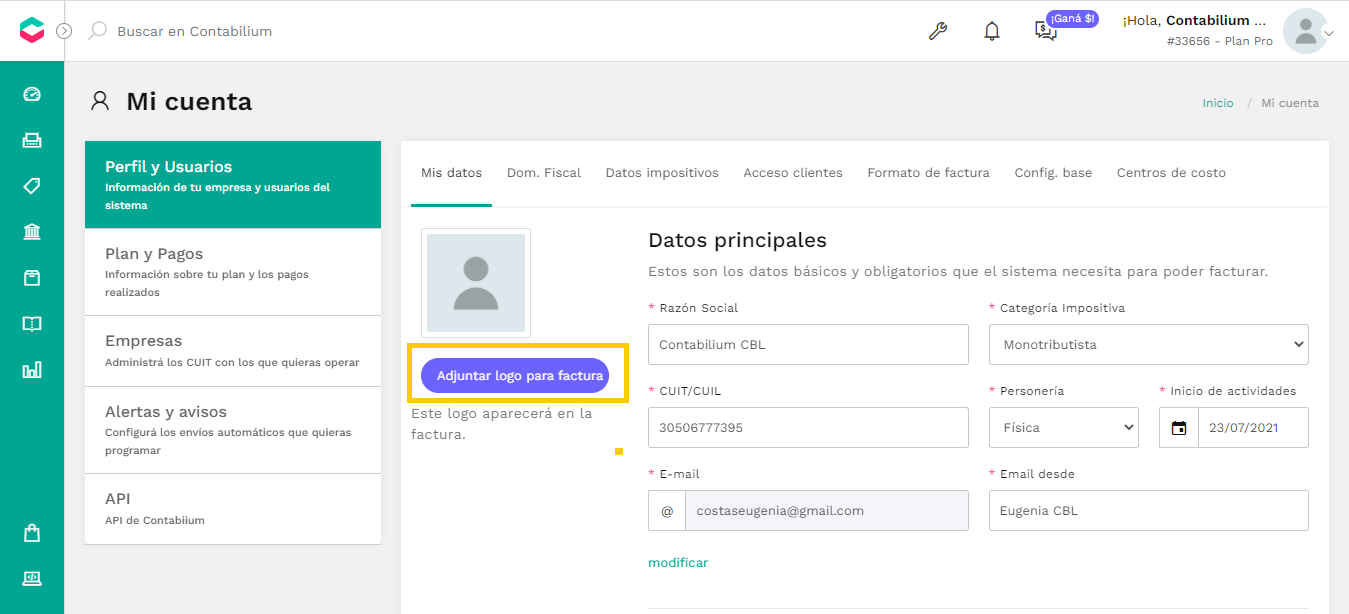Open the user avatar menu
1349x614 pixels.
click(1306, 31)
